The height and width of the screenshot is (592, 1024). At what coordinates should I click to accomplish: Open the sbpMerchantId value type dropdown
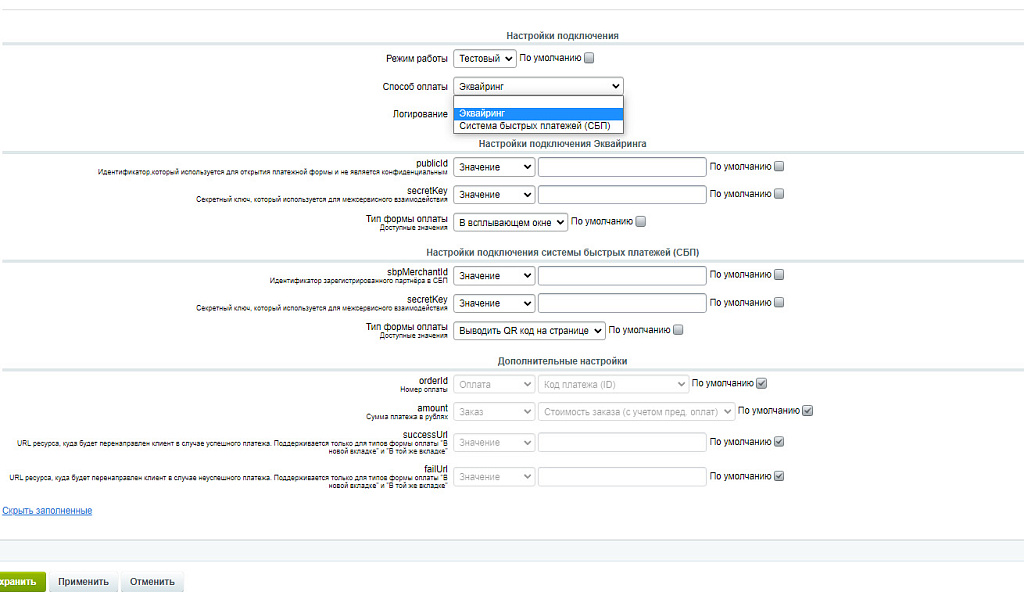point(494,275)
